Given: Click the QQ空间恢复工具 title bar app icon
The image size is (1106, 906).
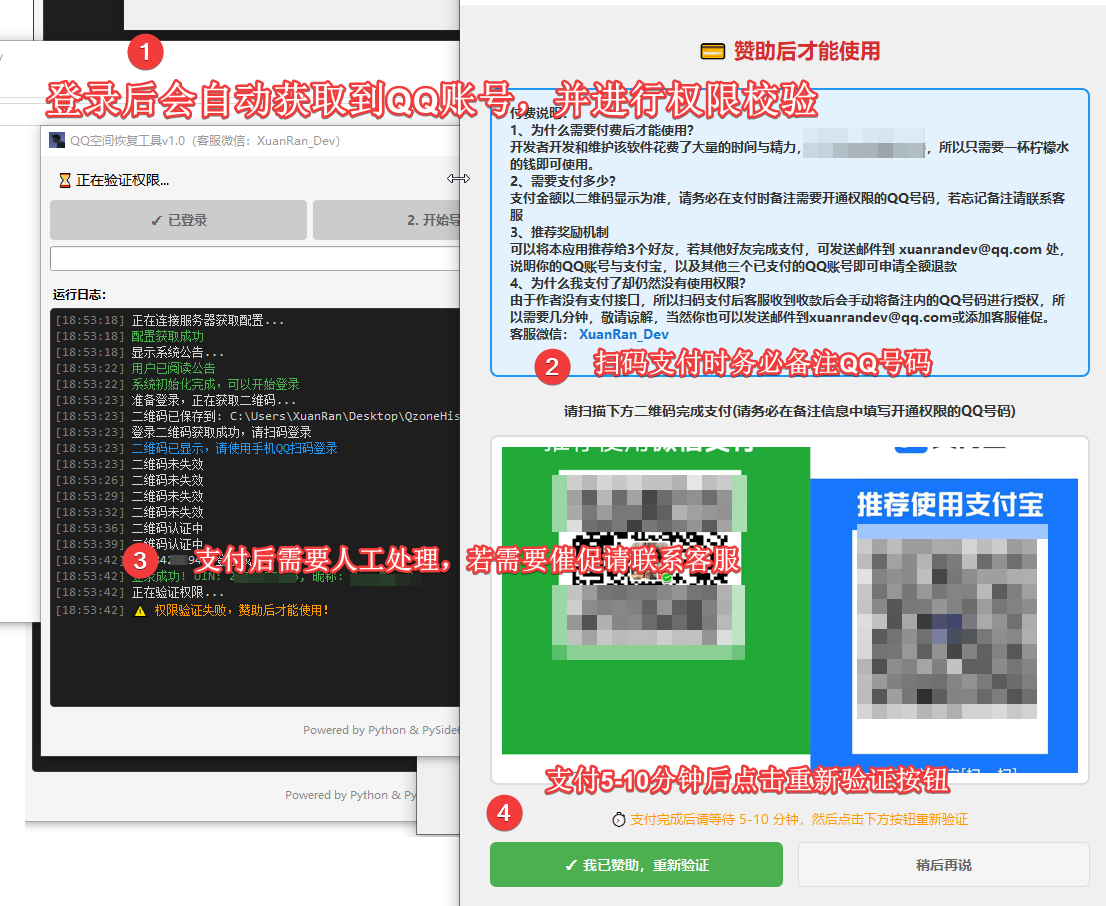Looking at the screenshot, I should coord(57,141).
